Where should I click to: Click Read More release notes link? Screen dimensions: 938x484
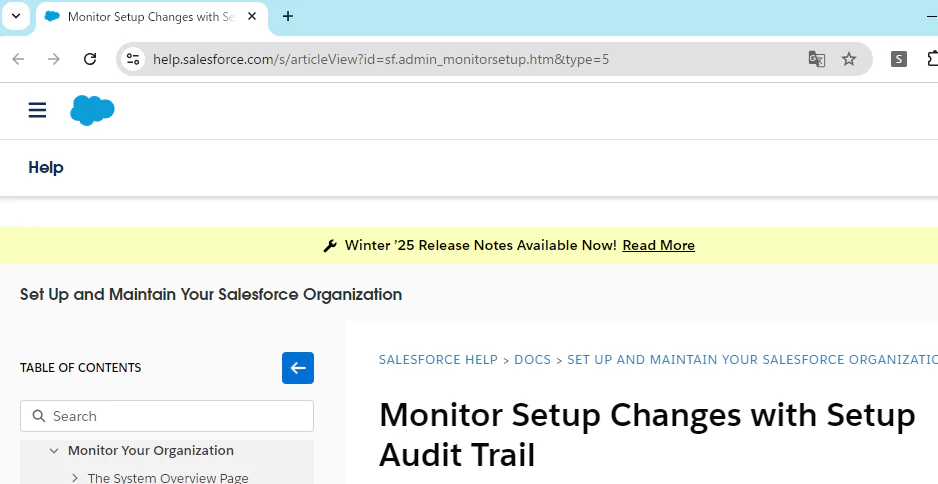point(659,245)
